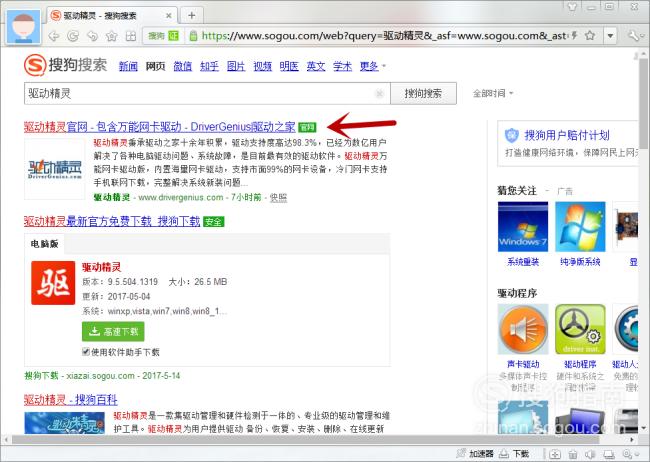Open the favorites star icon in toolbar
650x462 pixels.
coord(112,36)
